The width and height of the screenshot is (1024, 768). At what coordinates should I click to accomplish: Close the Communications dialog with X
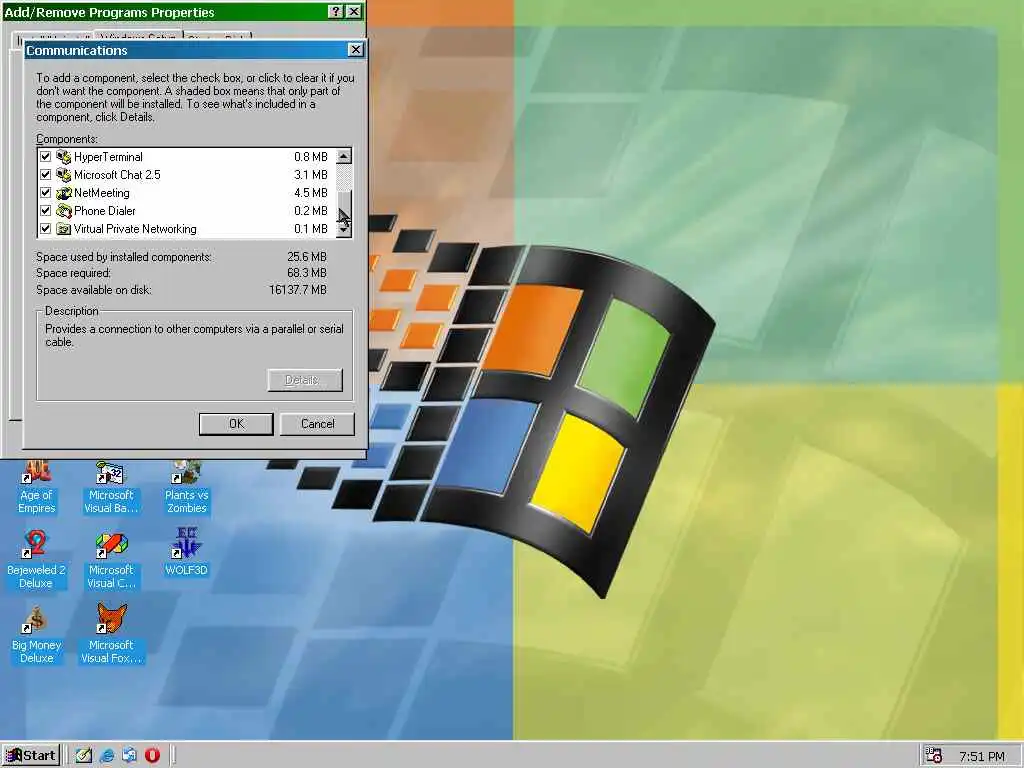[355, 50]
